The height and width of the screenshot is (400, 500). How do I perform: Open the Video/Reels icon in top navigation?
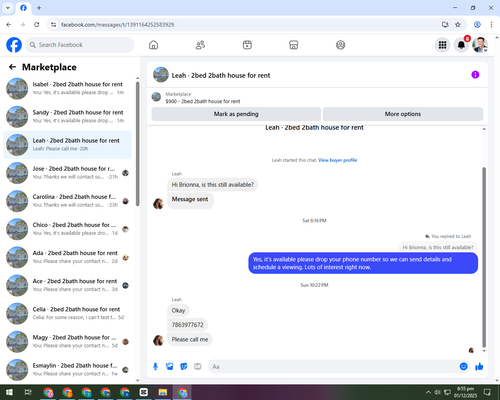[247, 45]
